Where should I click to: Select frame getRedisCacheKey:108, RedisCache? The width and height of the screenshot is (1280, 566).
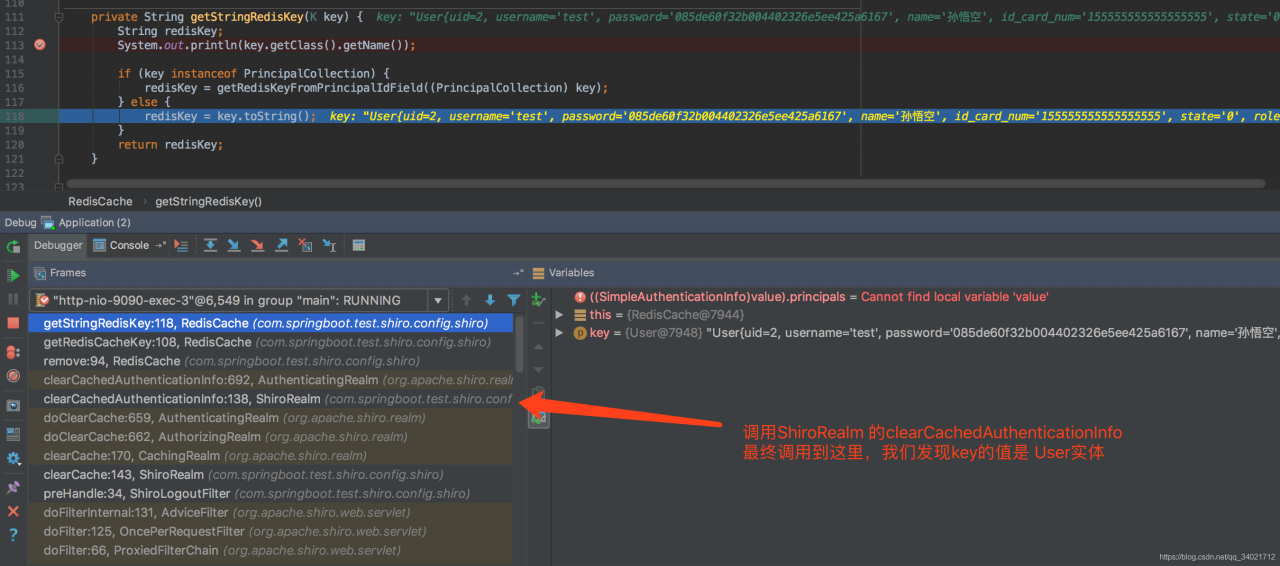click(271, 342)
